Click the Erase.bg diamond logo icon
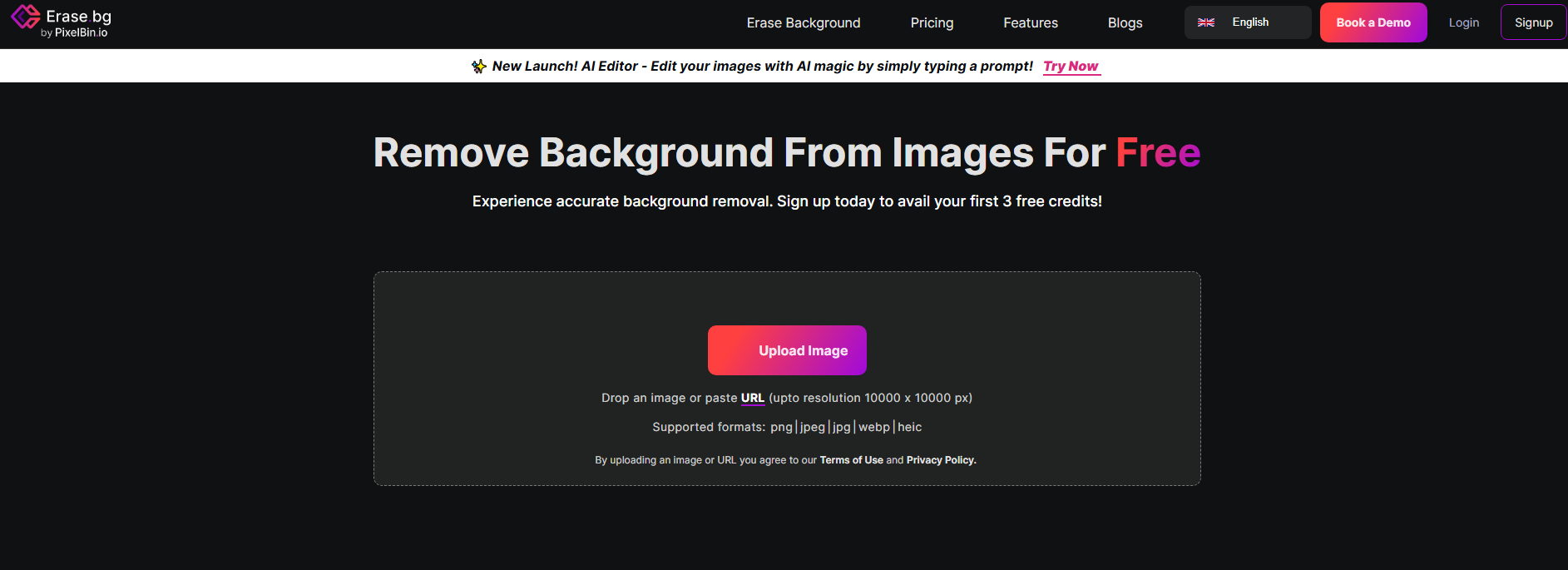 click(25, 17)
